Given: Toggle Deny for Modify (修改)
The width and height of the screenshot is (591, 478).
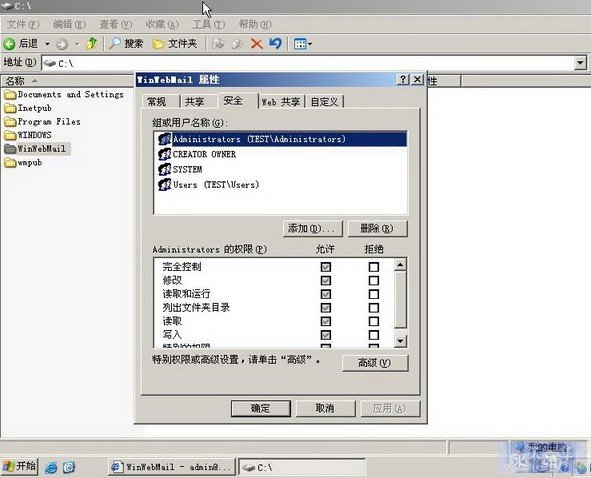Looking at the screenshot, I should coord(374,281).
